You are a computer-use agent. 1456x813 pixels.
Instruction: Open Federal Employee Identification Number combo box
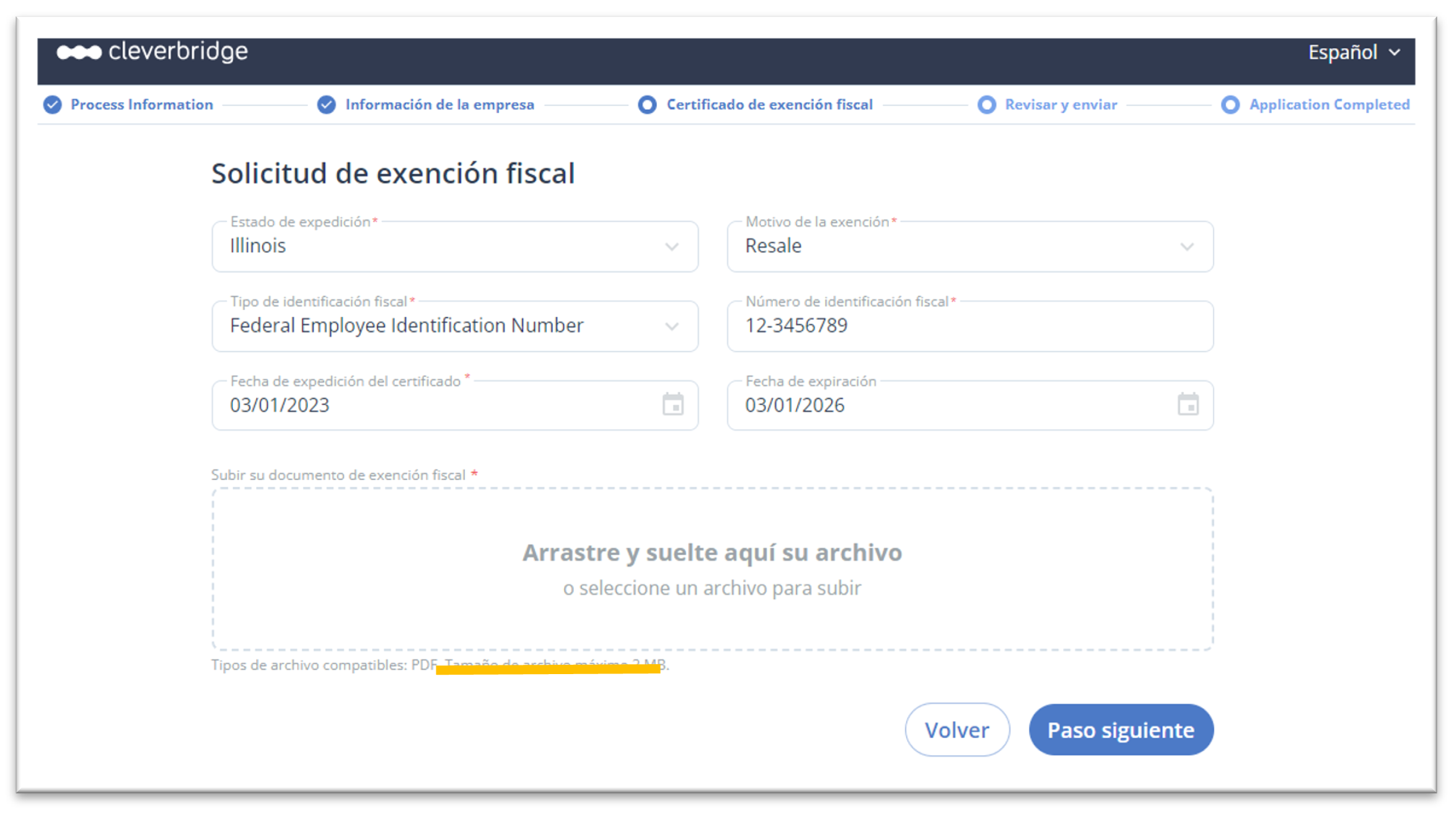455,326
